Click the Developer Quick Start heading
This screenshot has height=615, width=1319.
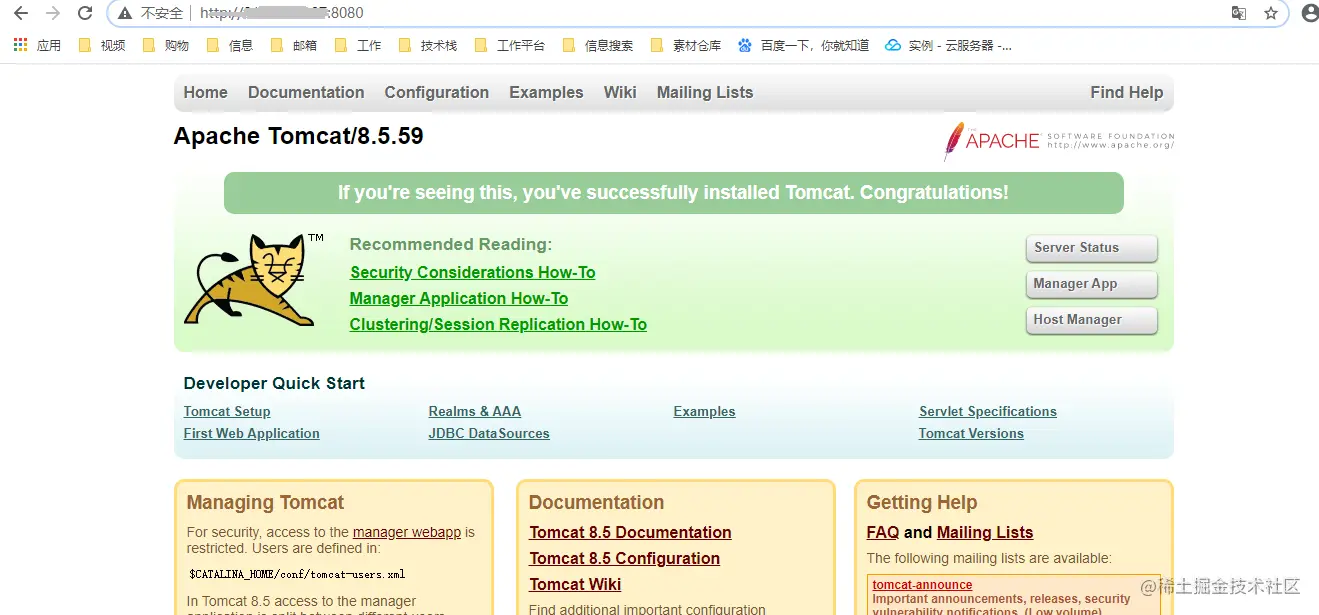coord(274,383)
